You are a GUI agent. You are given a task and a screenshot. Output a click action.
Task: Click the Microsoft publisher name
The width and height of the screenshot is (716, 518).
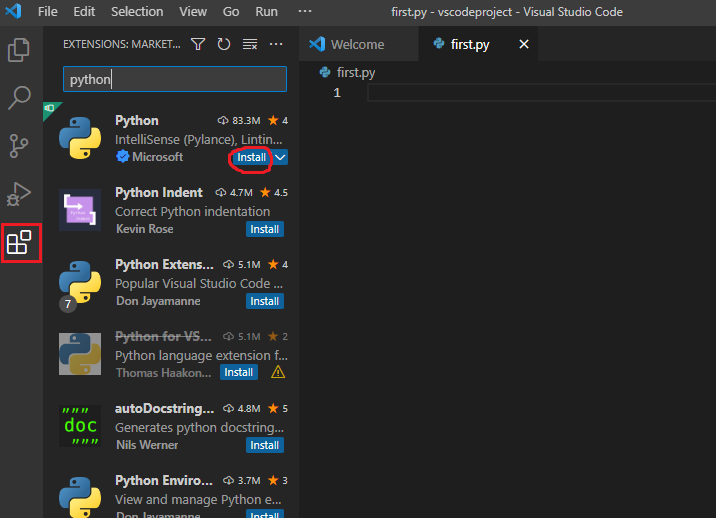pyautogui.click(x=158, y=157)
